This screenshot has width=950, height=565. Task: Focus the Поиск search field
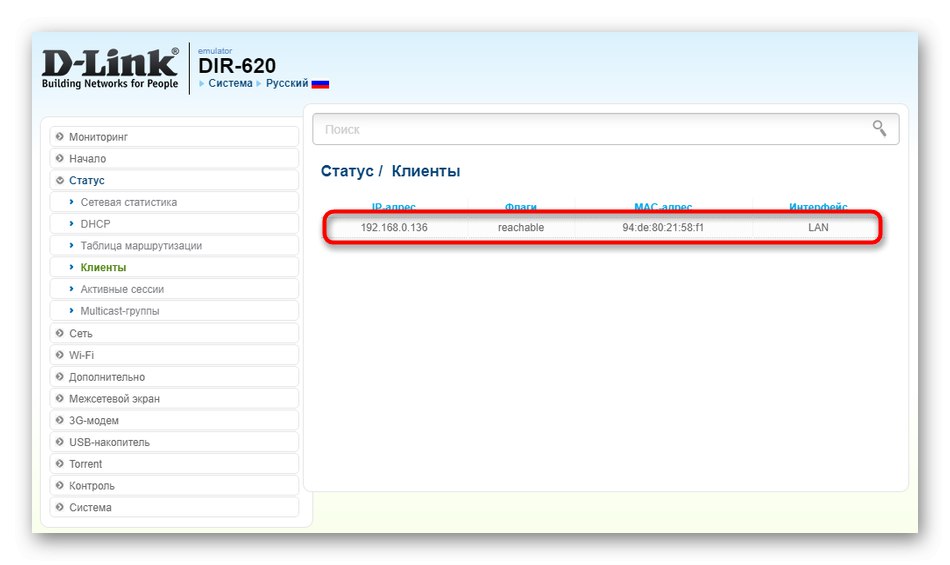click(605, 129)
